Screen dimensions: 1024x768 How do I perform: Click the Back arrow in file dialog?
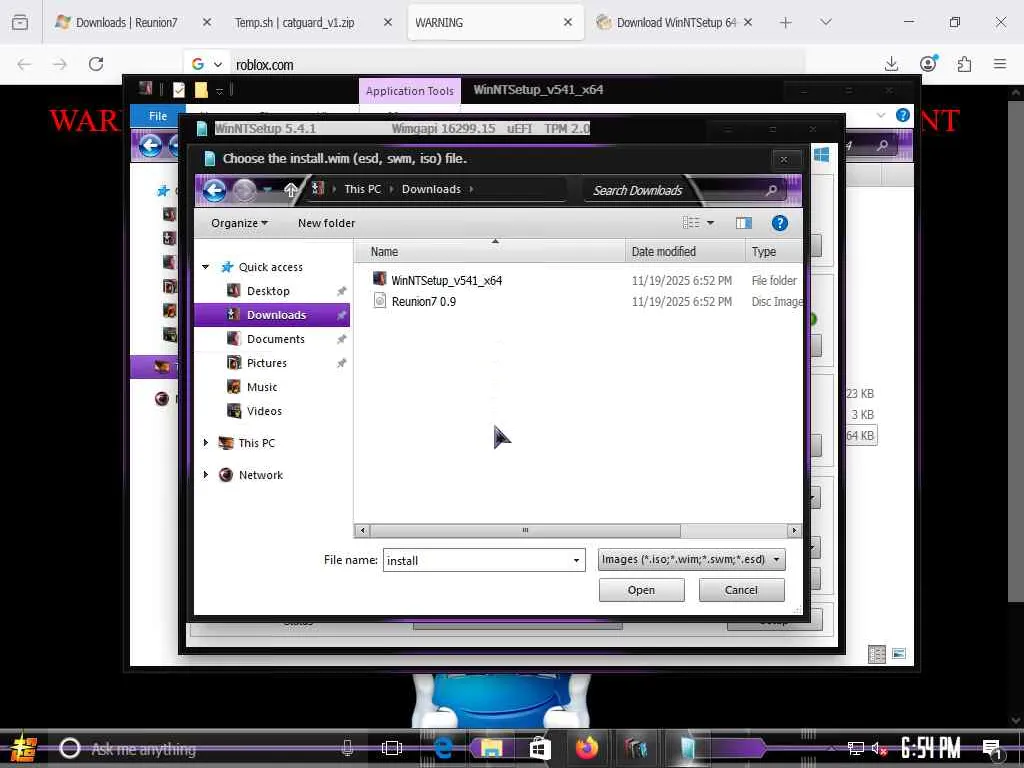[214, 190]
